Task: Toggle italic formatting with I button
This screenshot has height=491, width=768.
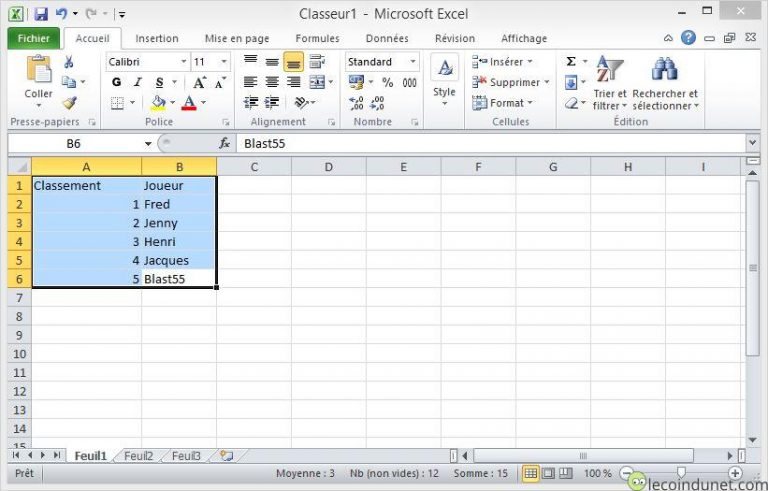Action: [133, 83]
